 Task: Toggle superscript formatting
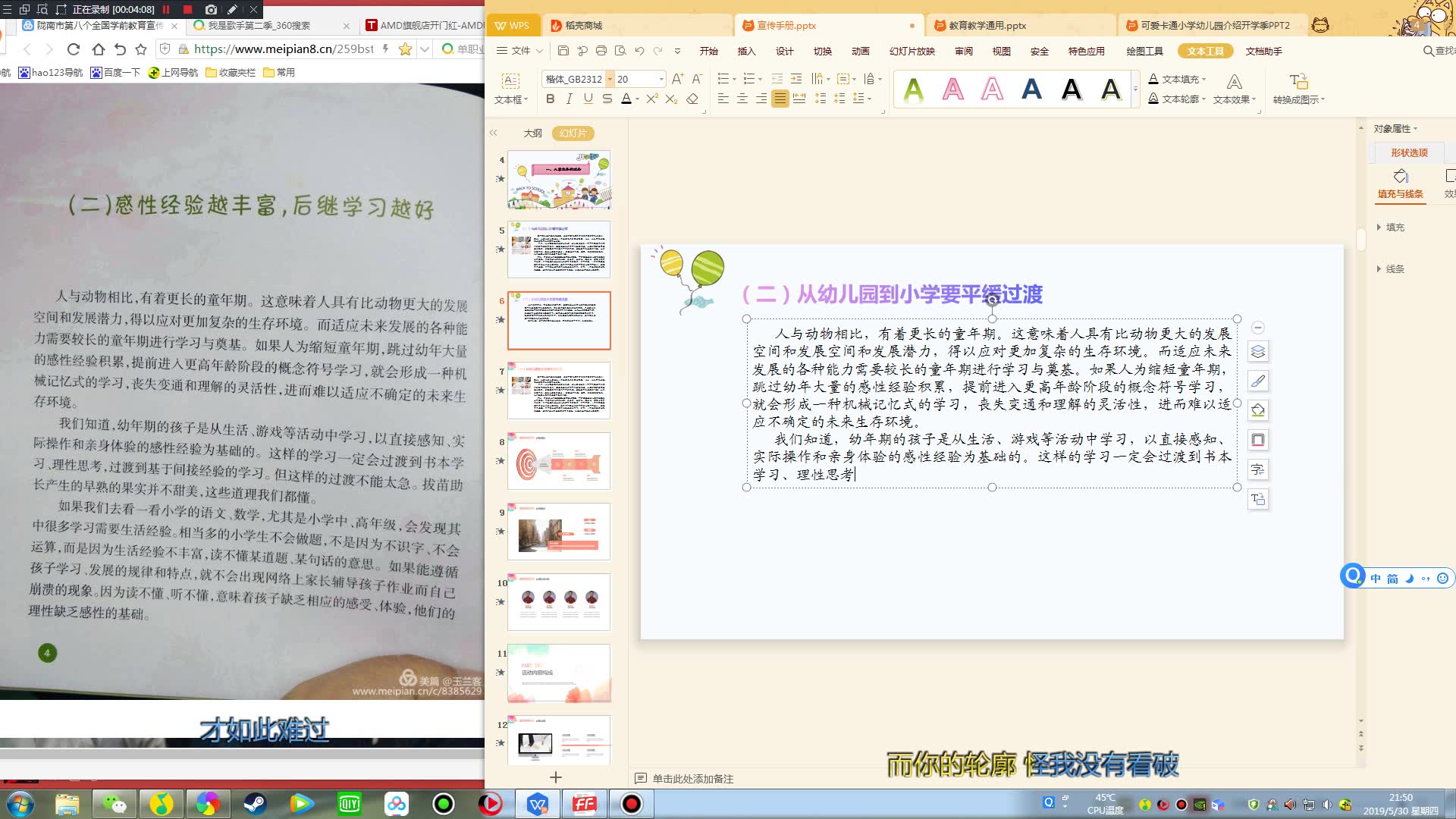[652, 99]
